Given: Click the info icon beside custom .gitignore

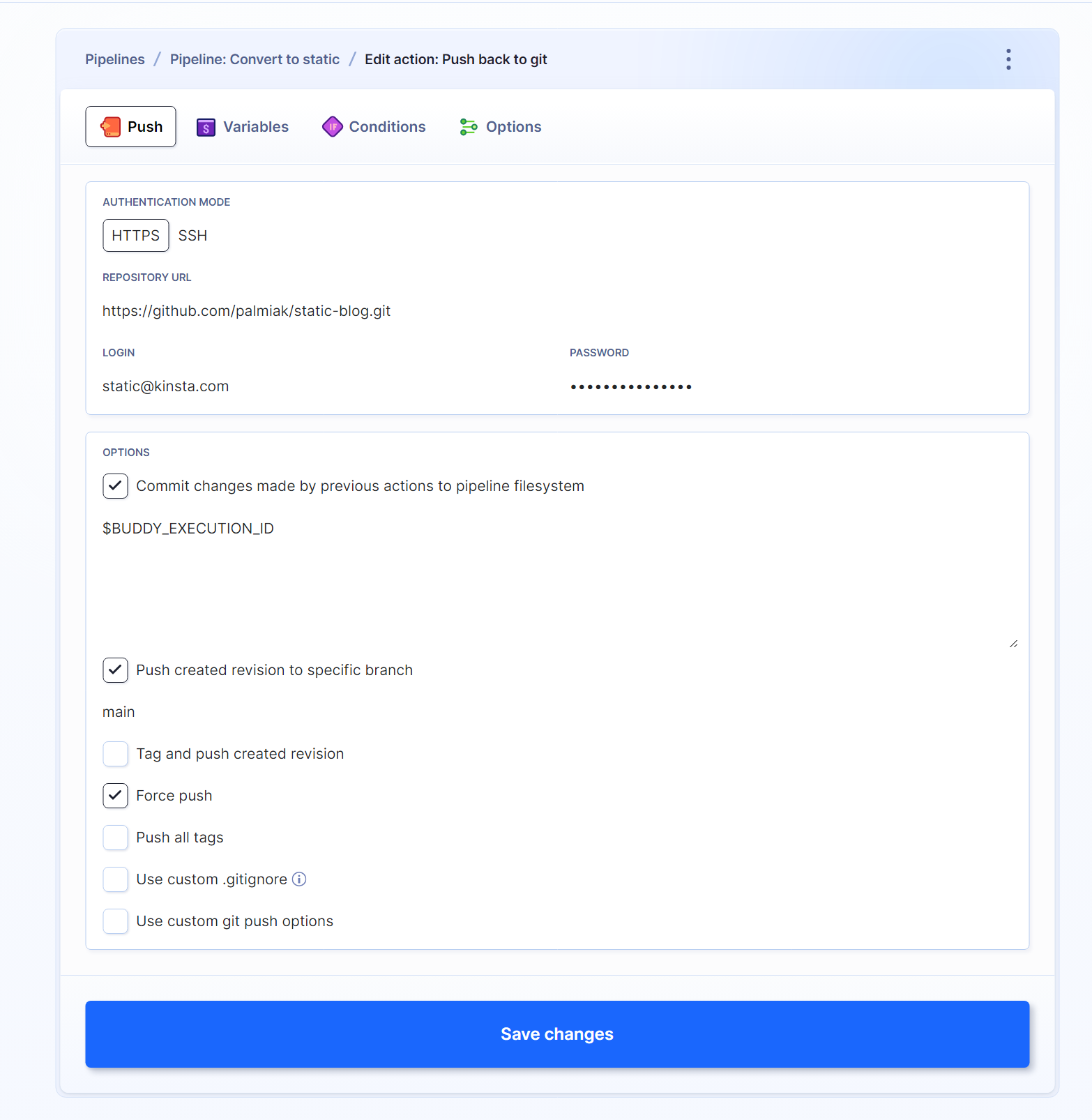Looking at the screenshot, I should pyautogui.click(x=299, y=879).
